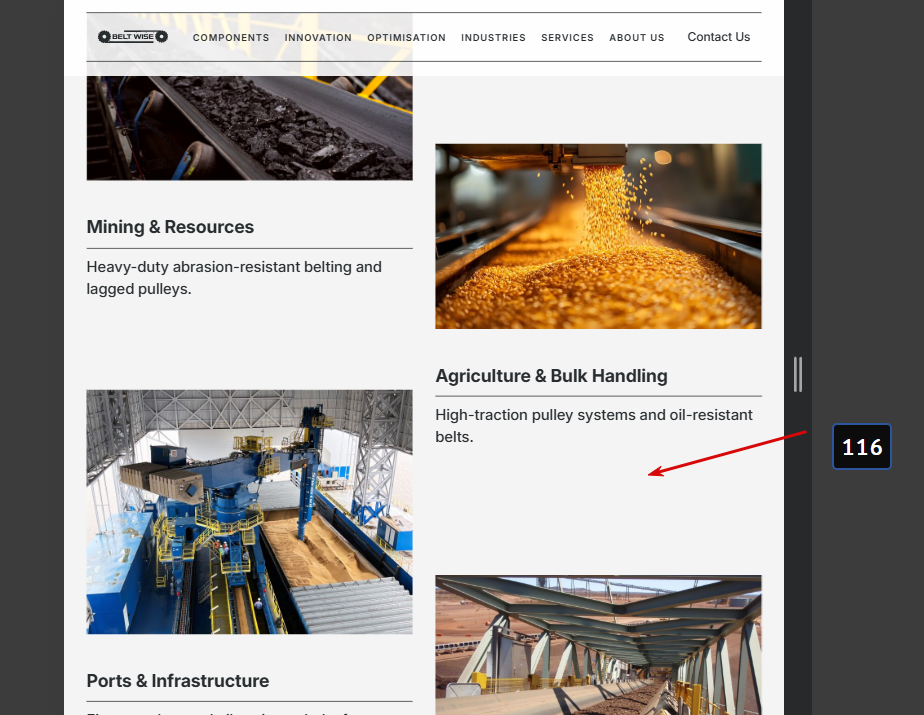Open the Innovation menu
The image size is (924, 715).
pyautogui.click(x=318, y=38)
